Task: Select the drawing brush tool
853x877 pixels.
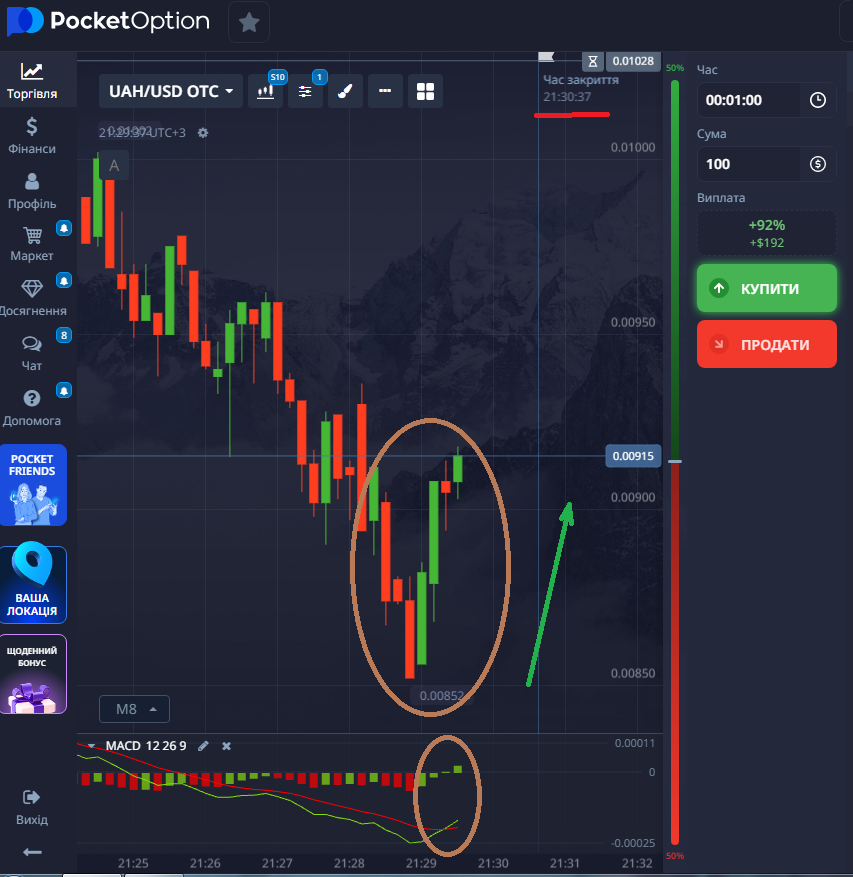Action: [x=345, y=91]
